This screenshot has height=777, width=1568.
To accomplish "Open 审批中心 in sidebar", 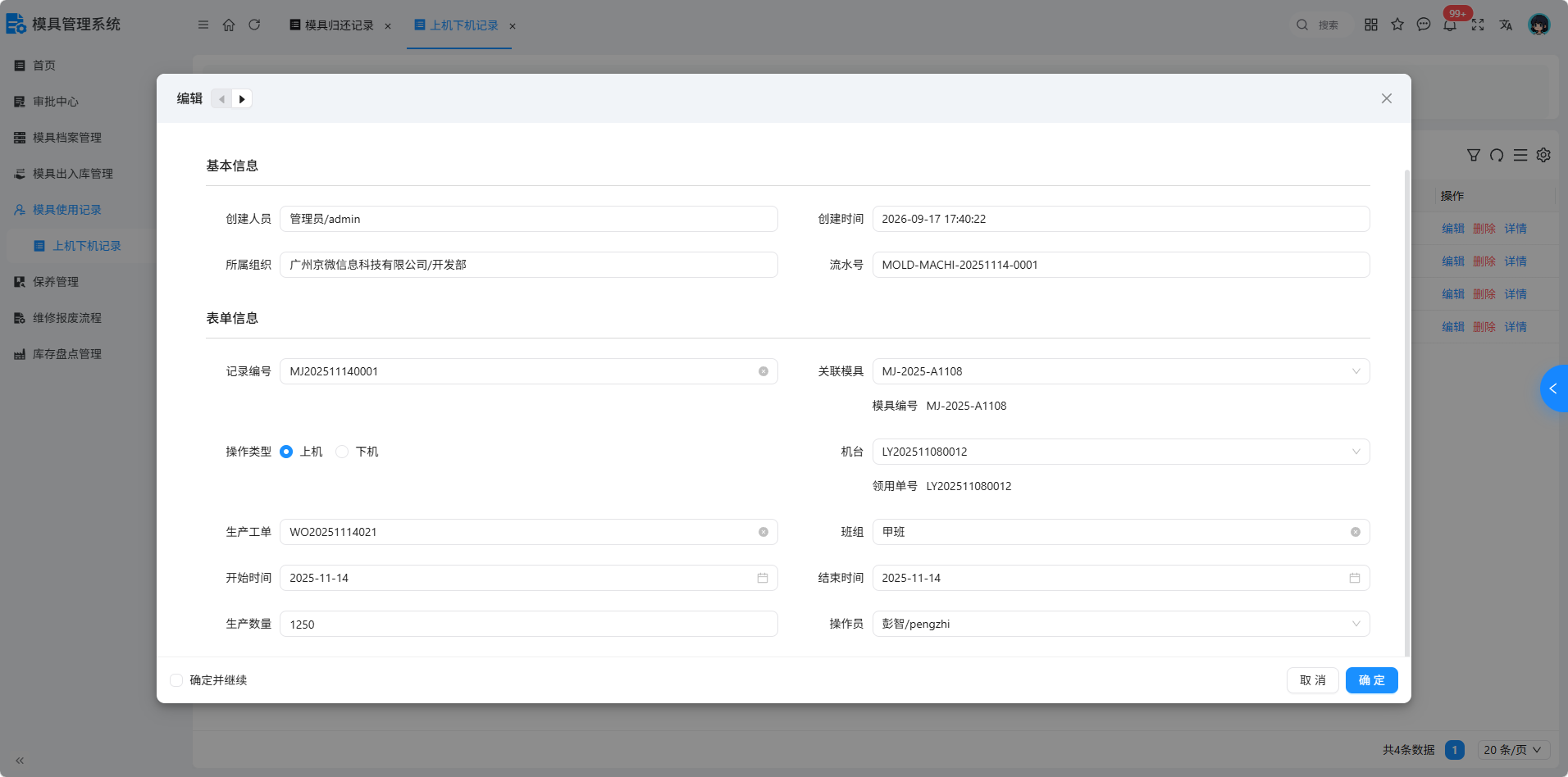I will point(56,102).
